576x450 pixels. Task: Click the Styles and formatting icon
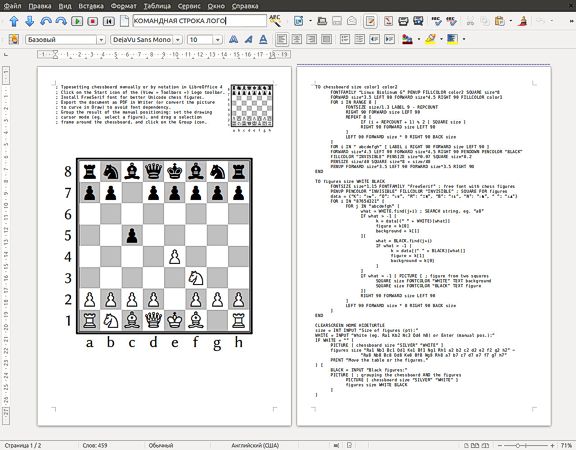tap(14, 39)
